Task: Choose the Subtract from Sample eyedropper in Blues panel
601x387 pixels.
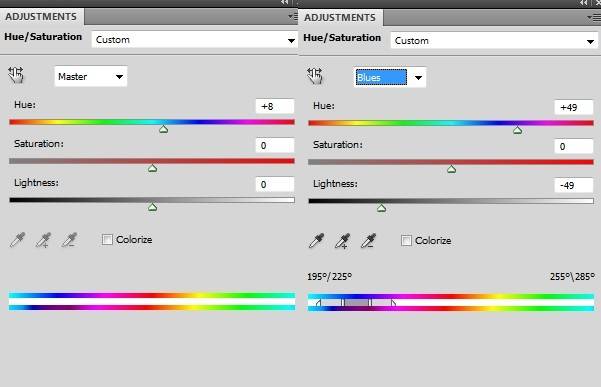Action: click(368, 241)
